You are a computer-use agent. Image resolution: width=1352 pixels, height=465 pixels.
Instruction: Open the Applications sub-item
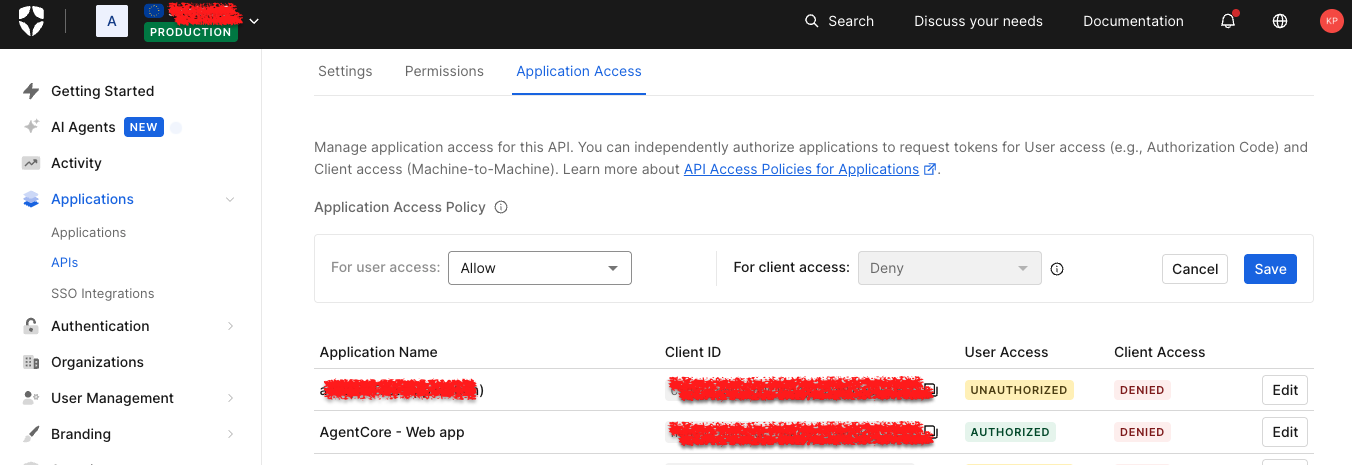coord(88,232)
